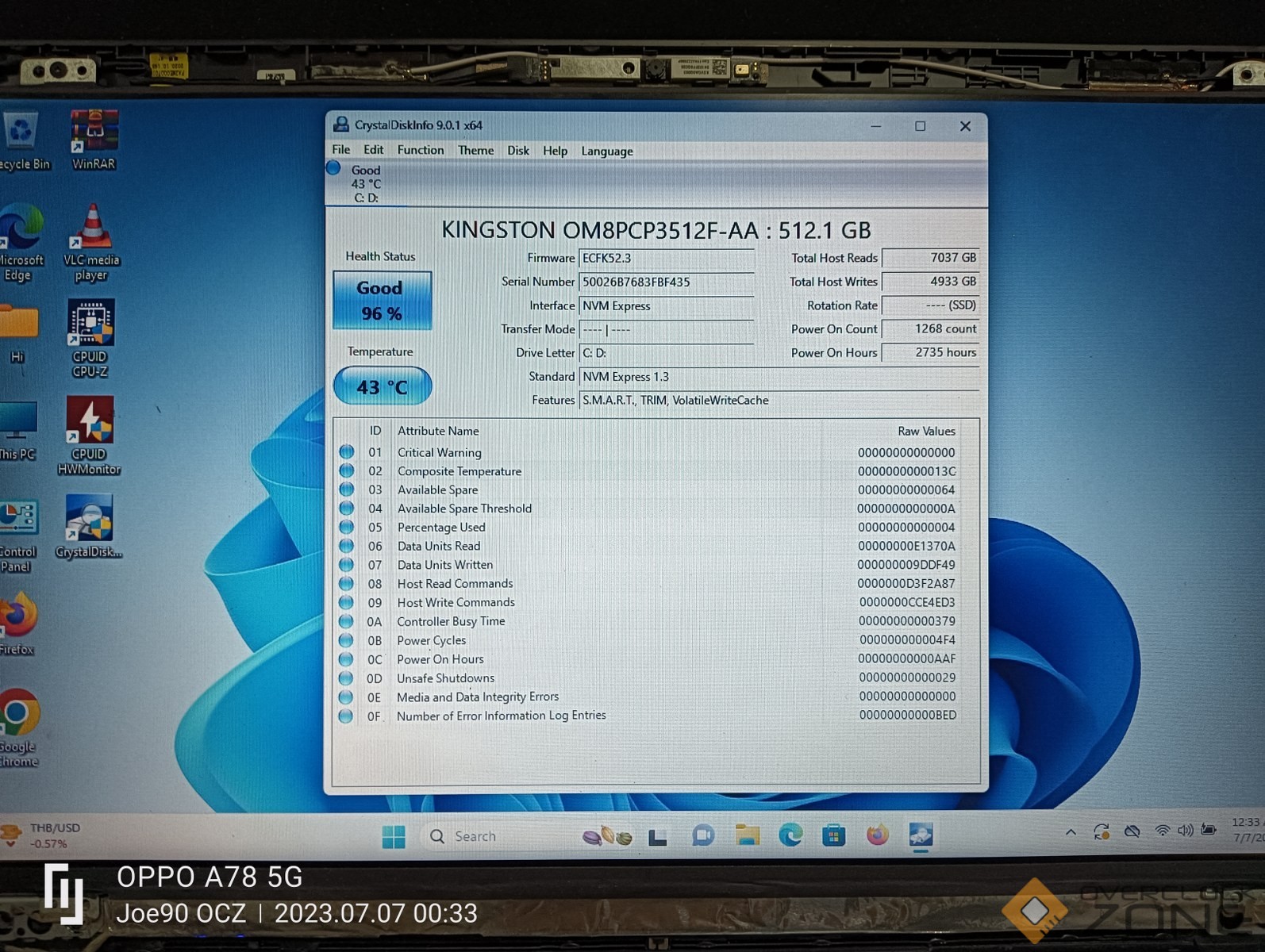Click the ID column header
Screen dimensions: 1265x952
(x=375, y=431)
